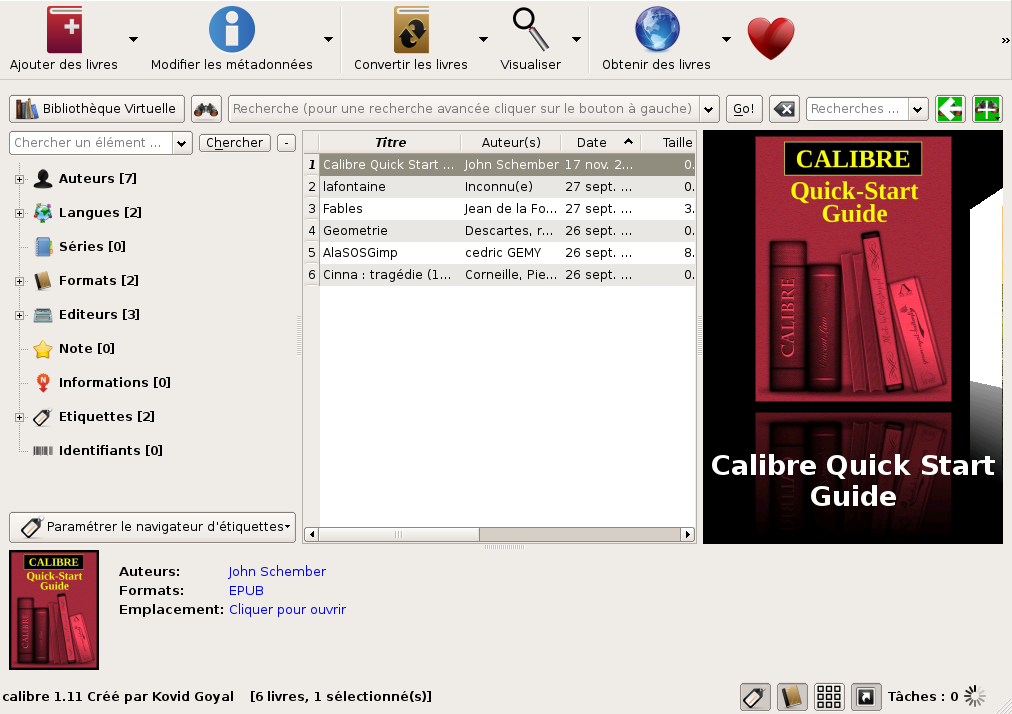Click the large Calibre Quick Start cover

pos(853,269)
